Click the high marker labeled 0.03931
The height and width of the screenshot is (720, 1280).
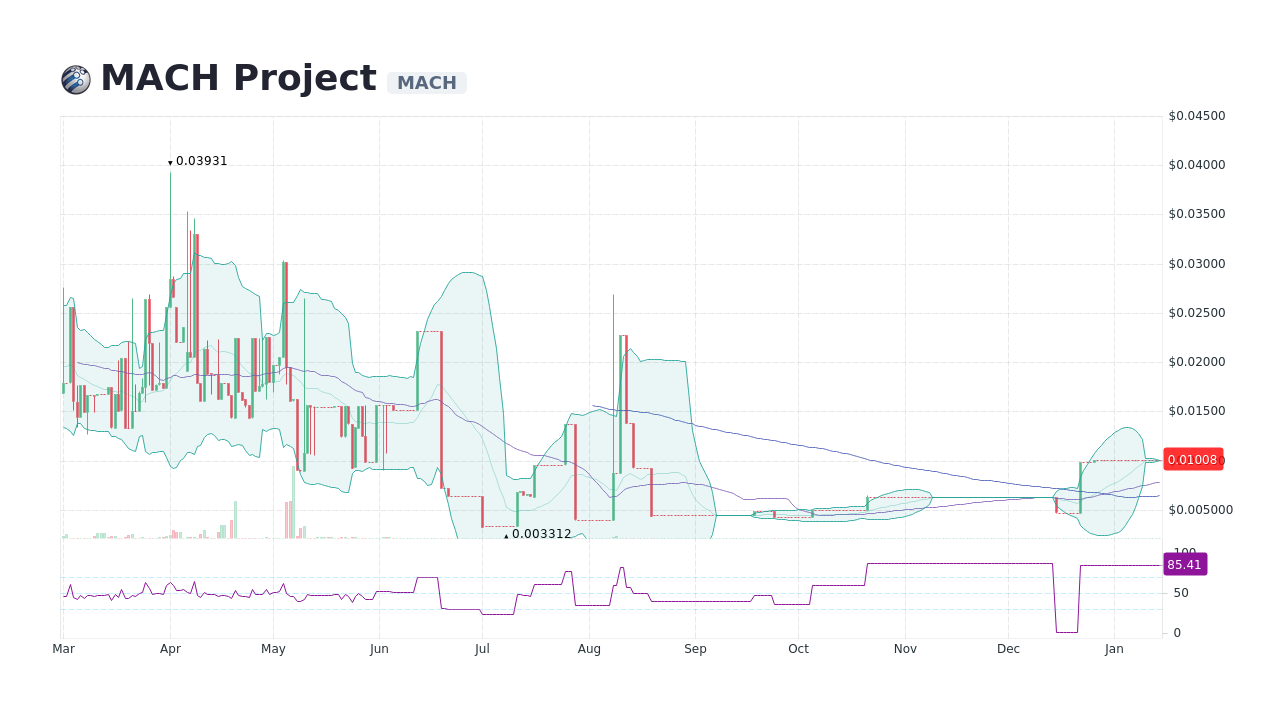pyautogui.click(x=200, y=160)
